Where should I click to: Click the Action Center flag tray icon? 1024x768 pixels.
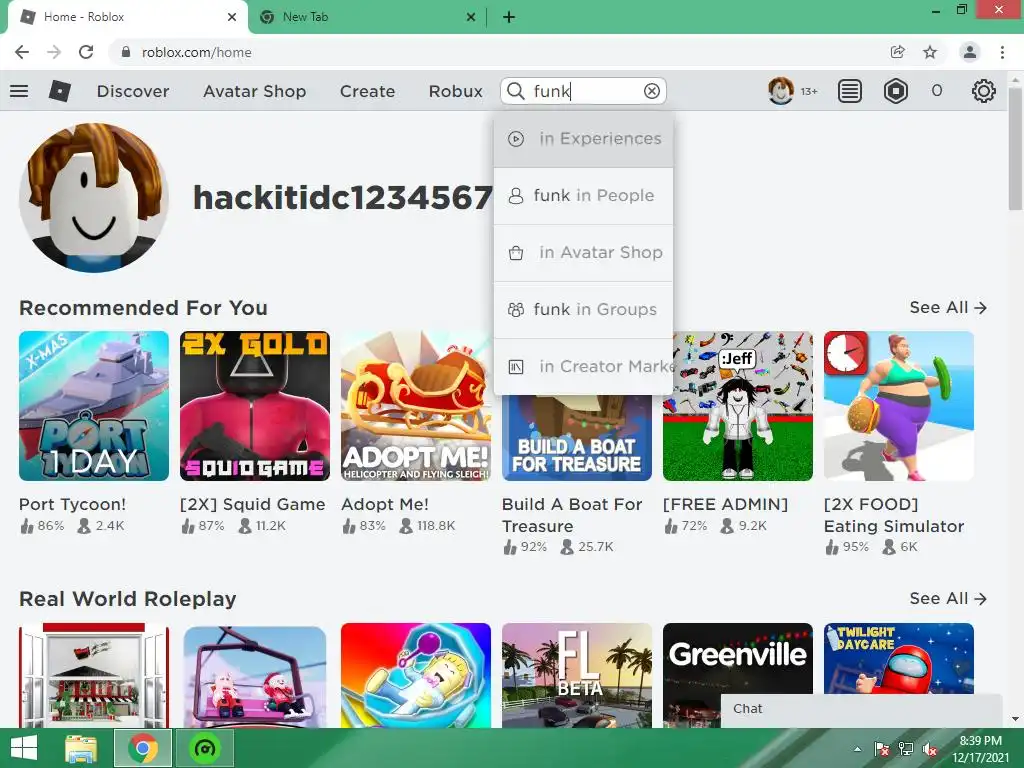coord(882,749)
